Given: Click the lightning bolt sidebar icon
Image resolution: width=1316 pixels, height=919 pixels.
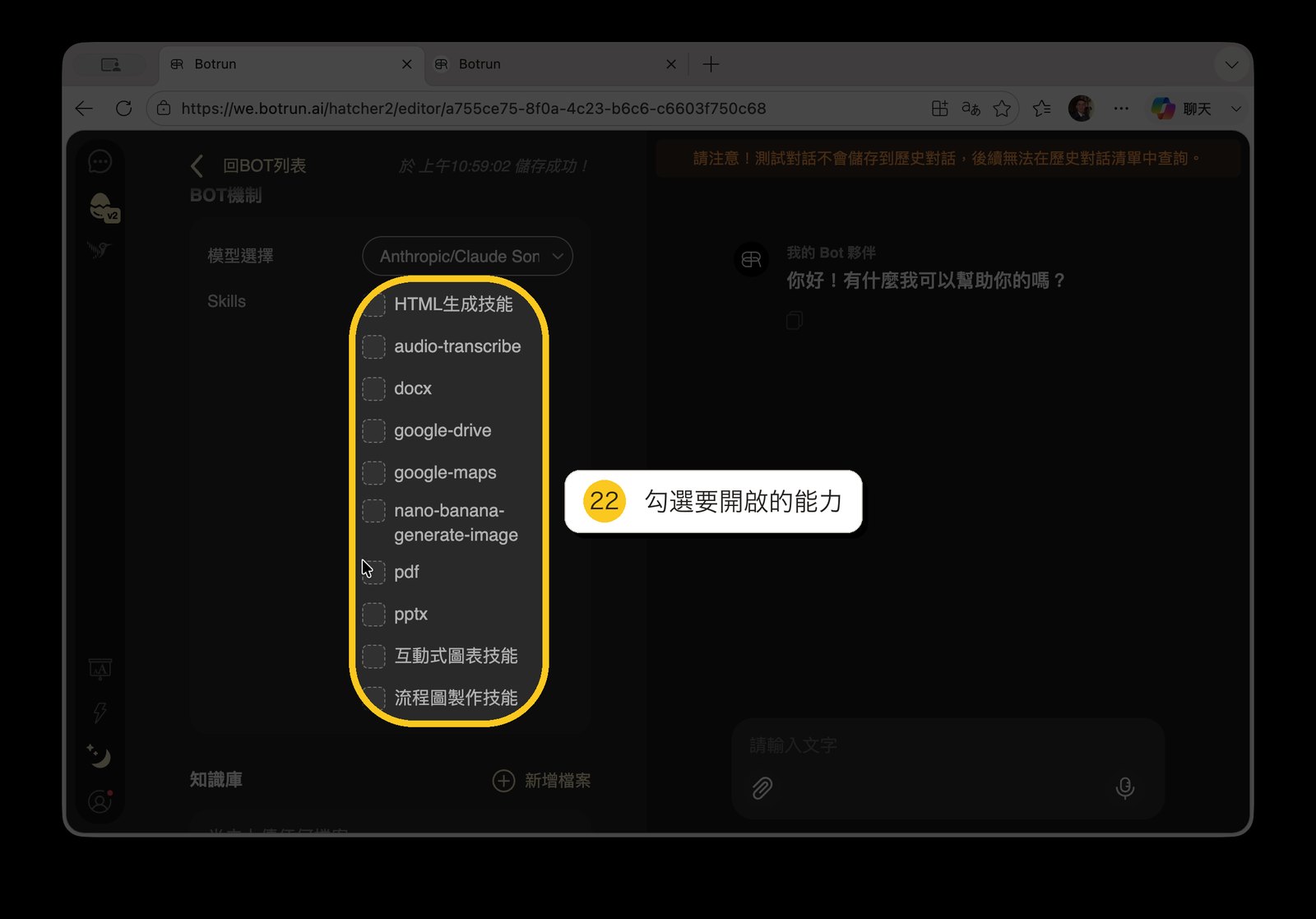Looking at the screenshot, I should pos(100,712).
